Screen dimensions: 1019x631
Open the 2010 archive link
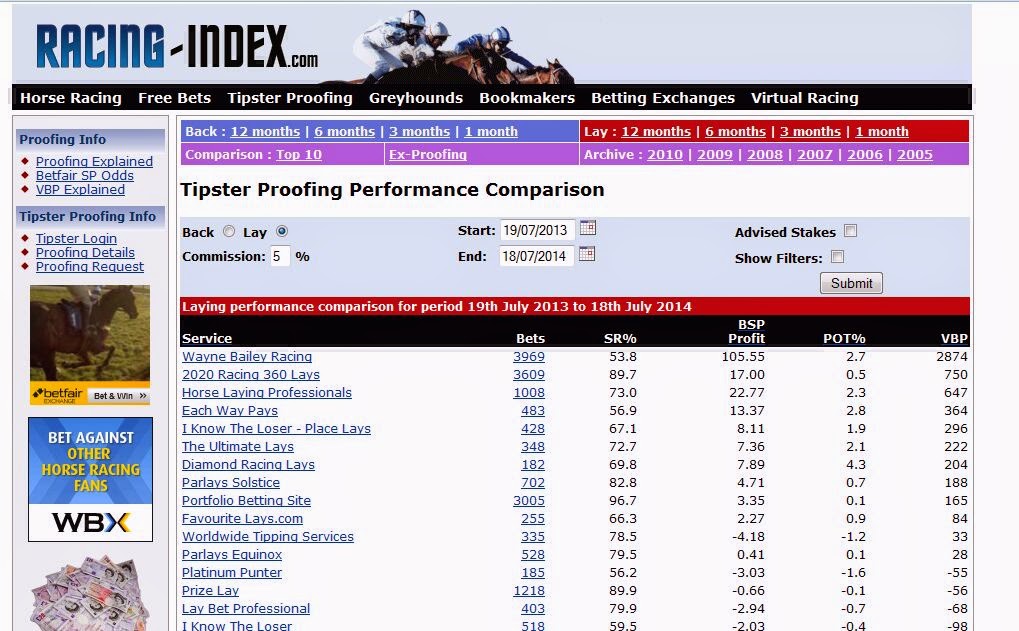click(665, 155)
